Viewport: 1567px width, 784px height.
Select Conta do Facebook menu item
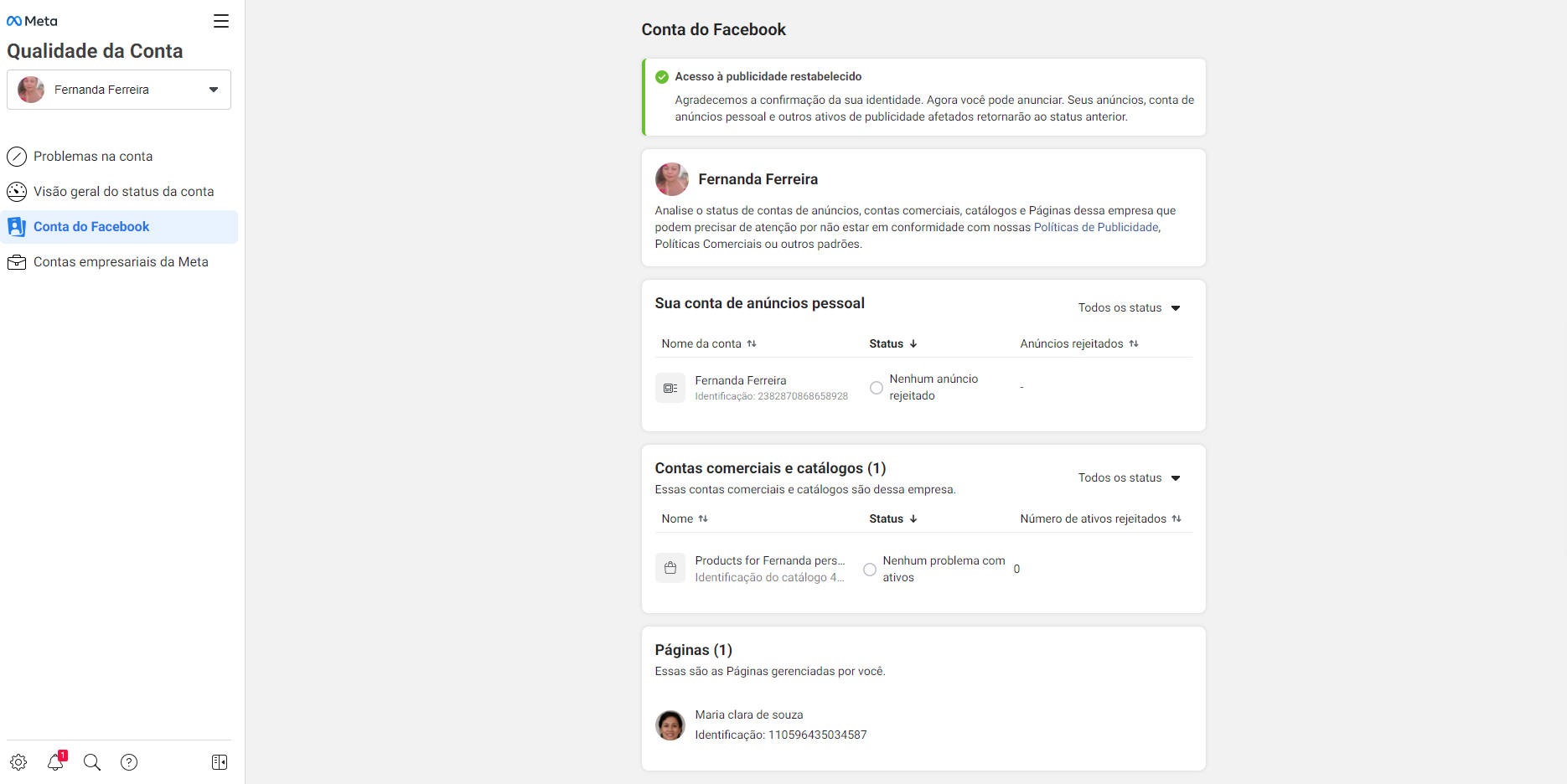tap(119, 227)
